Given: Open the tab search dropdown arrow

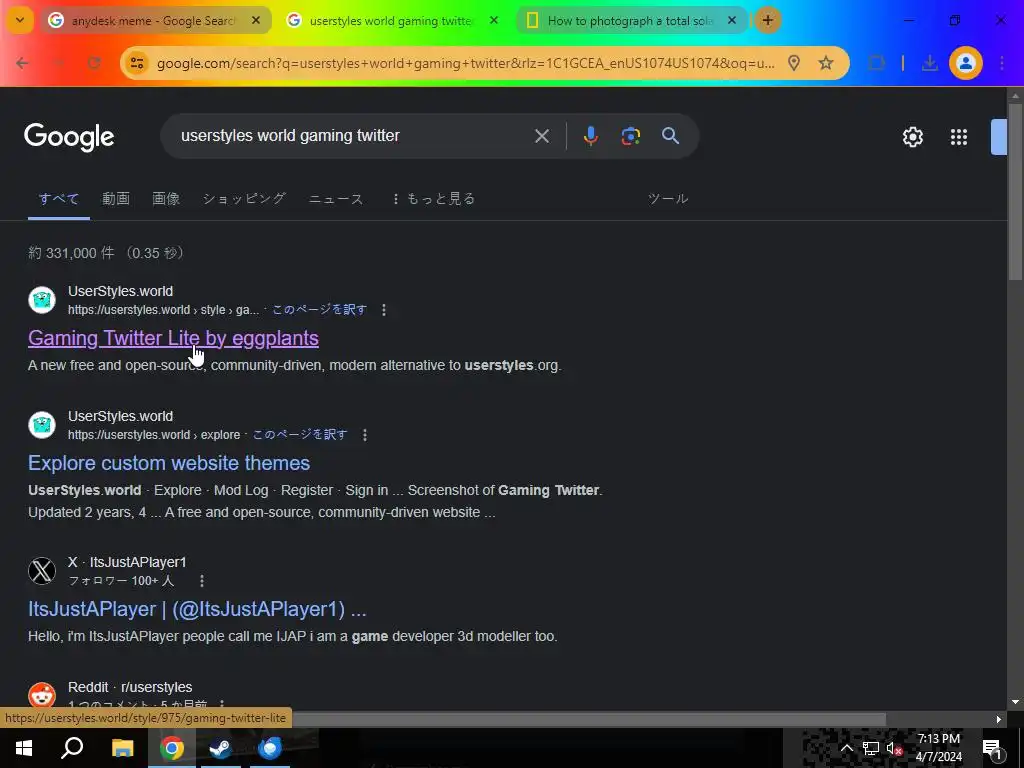Looking at the screenshot, I should click(20, 20).
